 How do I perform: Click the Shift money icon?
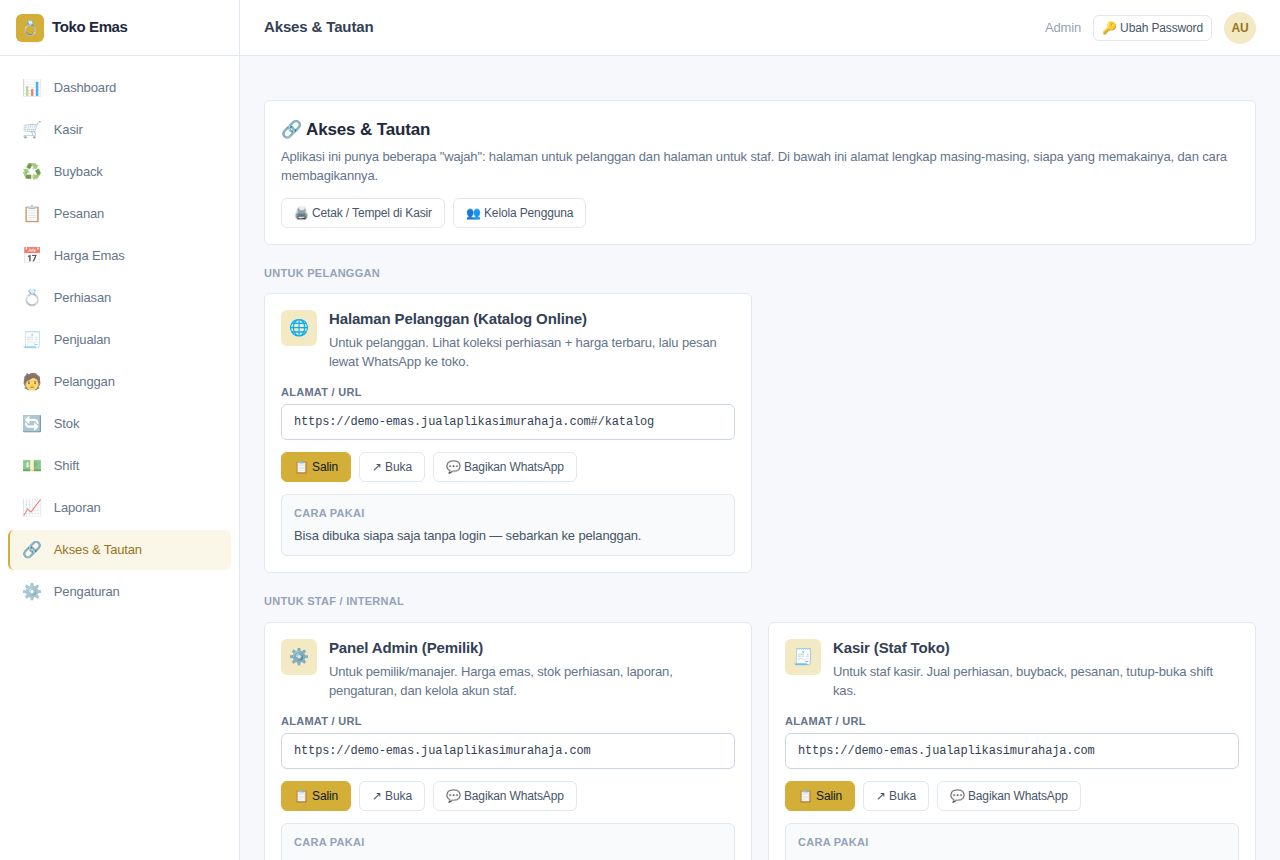tap(32, 466)
